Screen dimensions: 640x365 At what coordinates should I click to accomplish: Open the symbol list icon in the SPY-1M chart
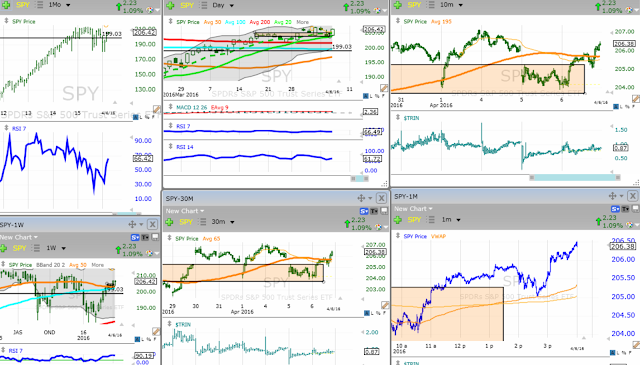(432, 220)
